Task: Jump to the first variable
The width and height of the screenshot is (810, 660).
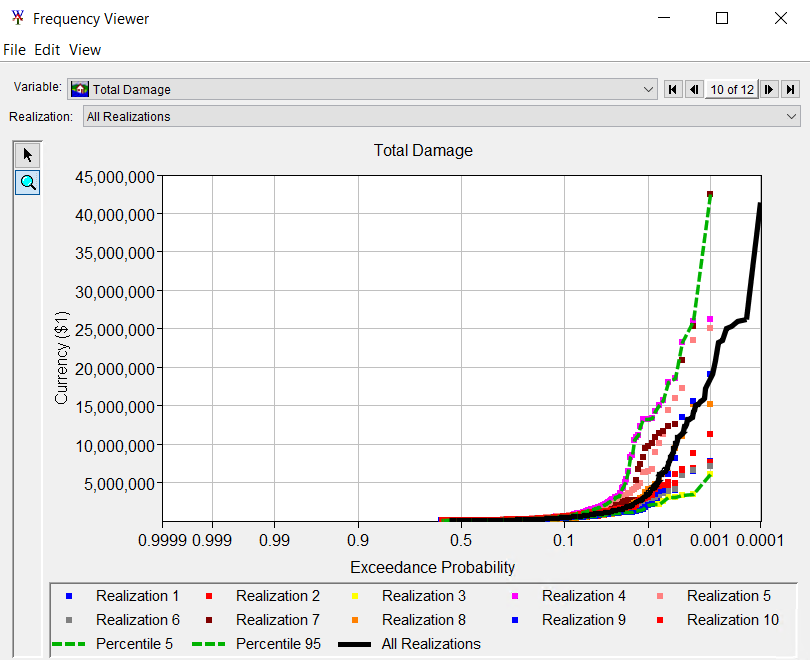Action: [x=674, y=90]
